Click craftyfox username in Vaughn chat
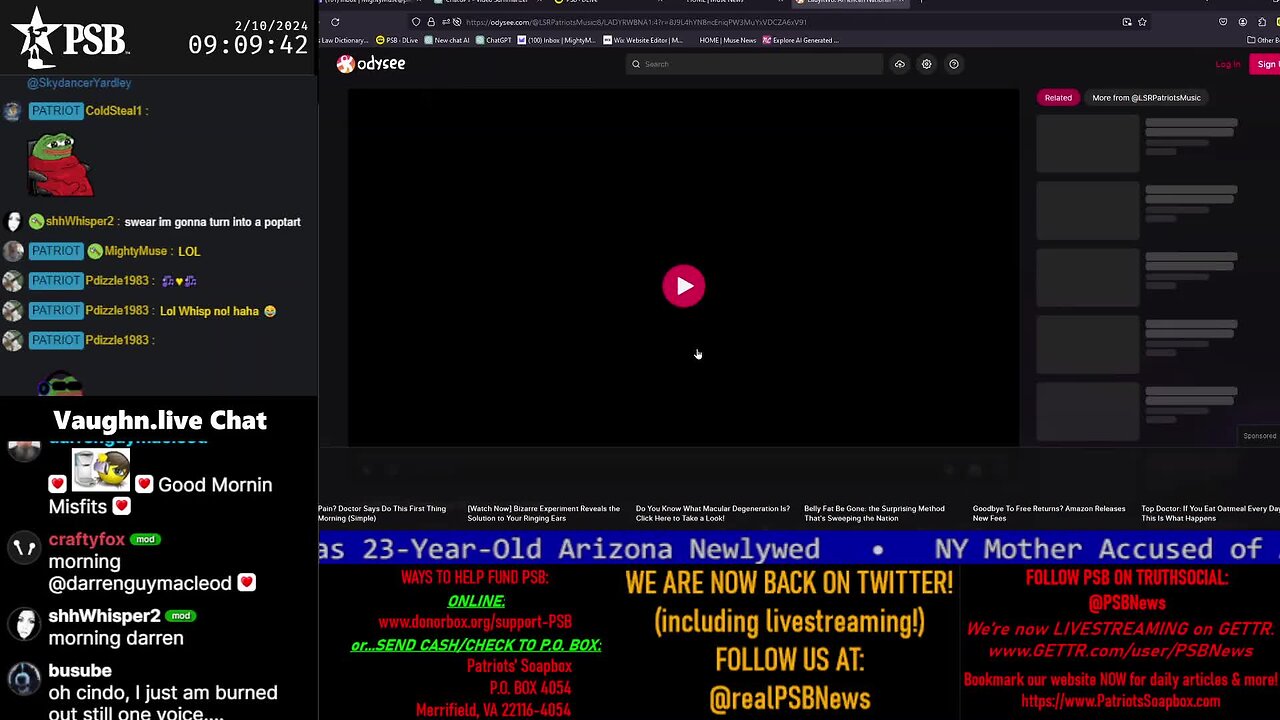 click(x=87, y=540)
